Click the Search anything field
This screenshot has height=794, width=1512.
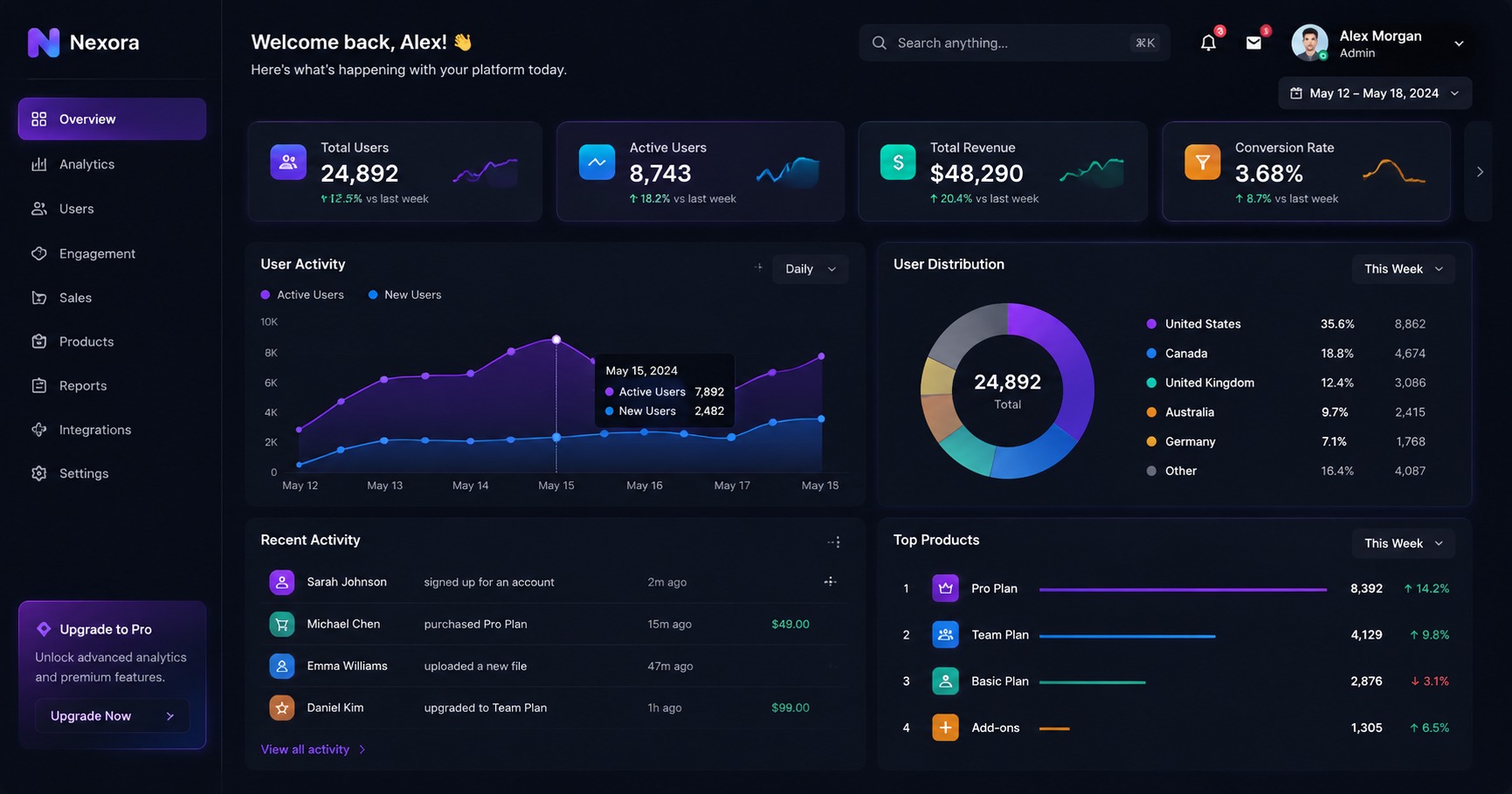tap(1014, 43)
